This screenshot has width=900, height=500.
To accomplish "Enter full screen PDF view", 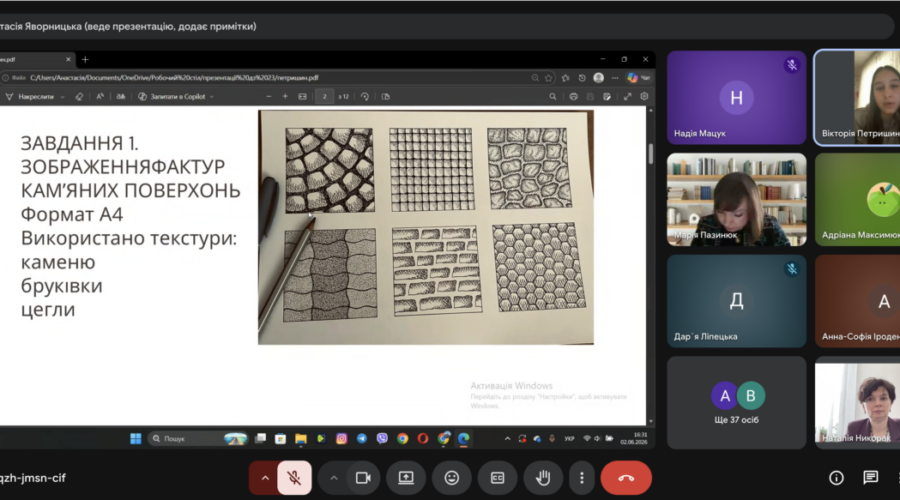I will 627,96.
